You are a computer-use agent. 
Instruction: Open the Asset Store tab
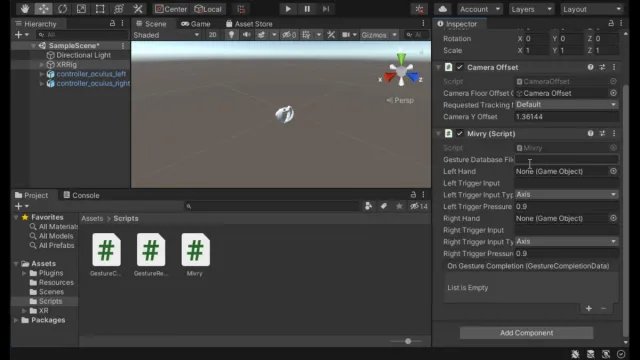pyautogui.click(x=249, y=24)
